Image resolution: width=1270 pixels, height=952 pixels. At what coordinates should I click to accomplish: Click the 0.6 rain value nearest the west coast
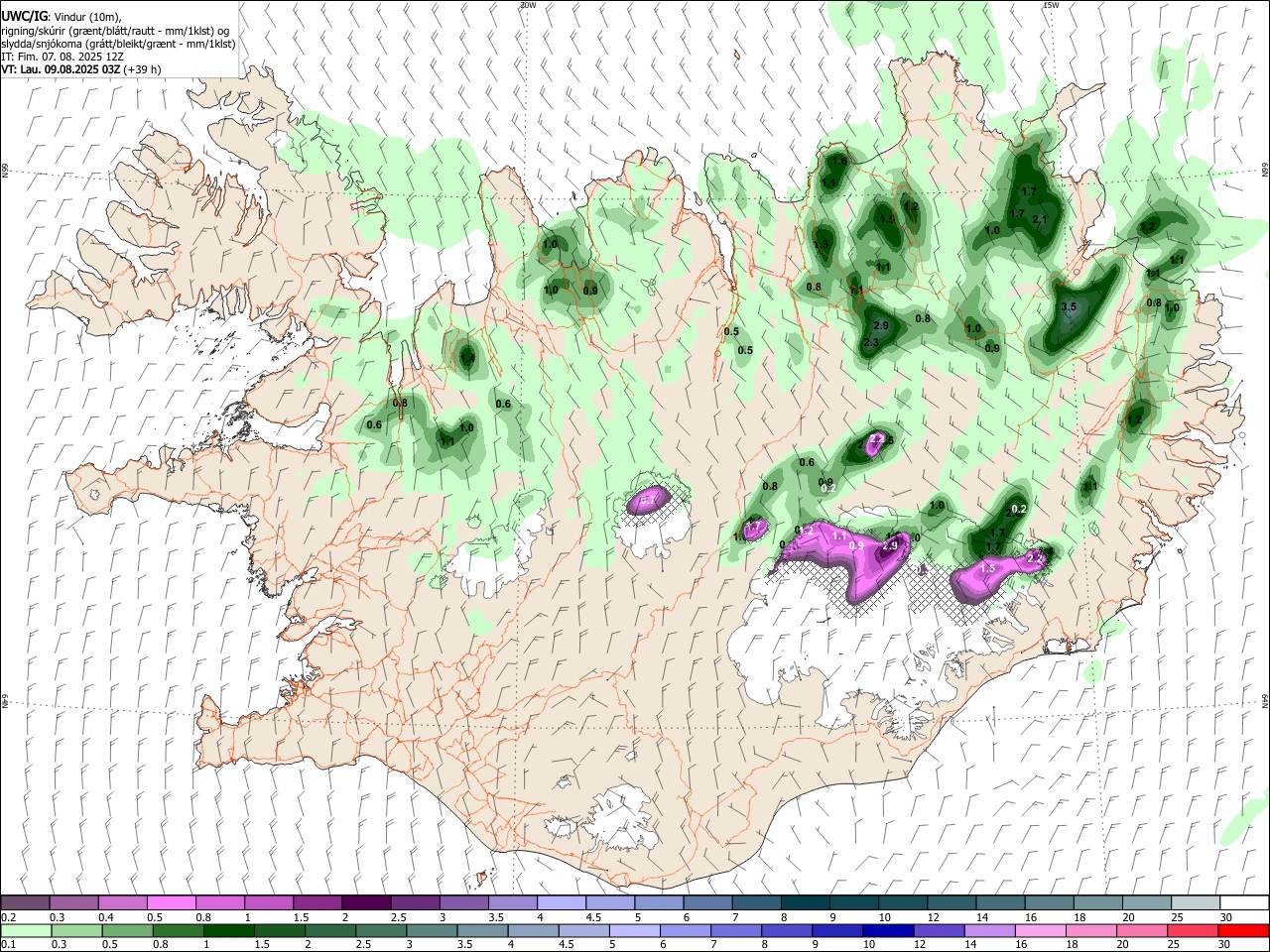374,425
